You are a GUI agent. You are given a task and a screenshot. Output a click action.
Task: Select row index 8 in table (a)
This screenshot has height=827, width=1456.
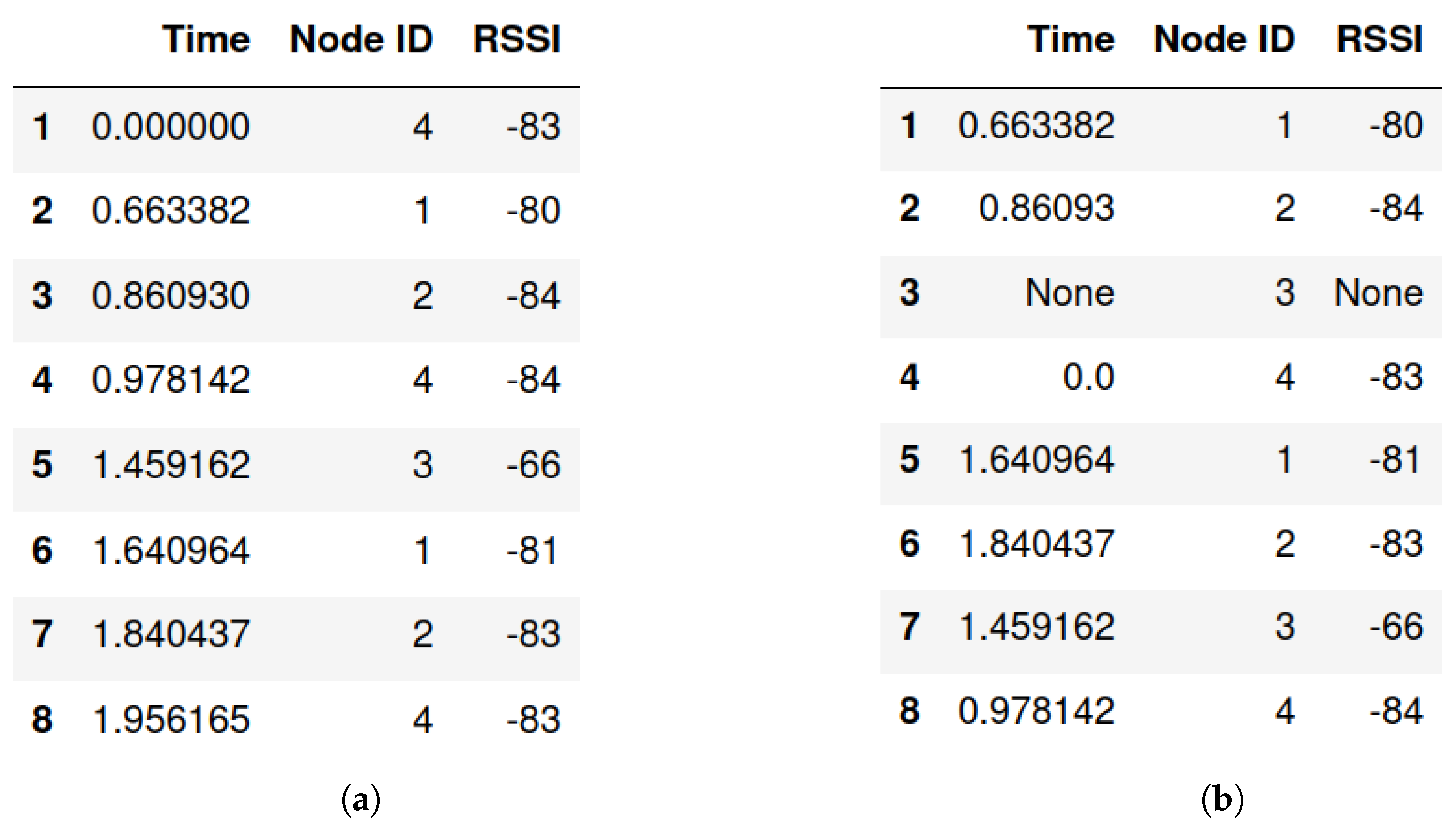pyautogui.click(x=43, y=719)
